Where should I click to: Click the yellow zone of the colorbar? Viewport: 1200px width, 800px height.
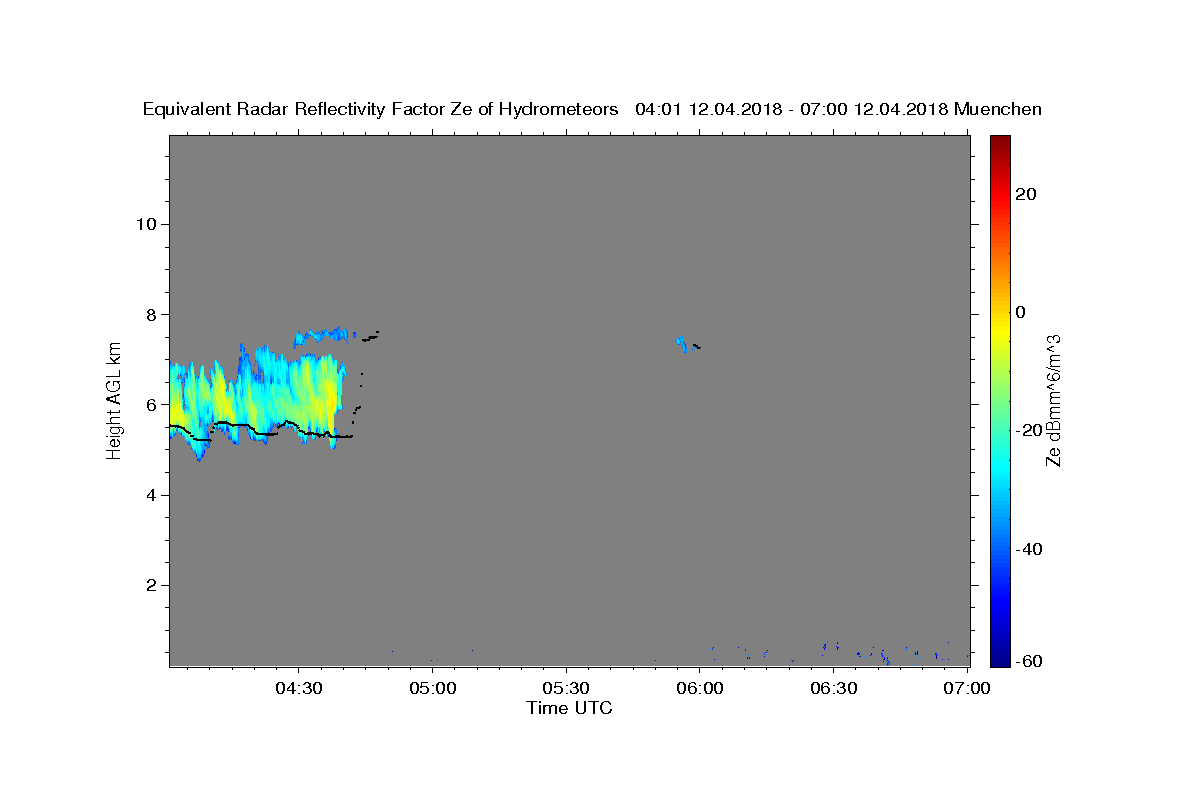click(1000, 330)
